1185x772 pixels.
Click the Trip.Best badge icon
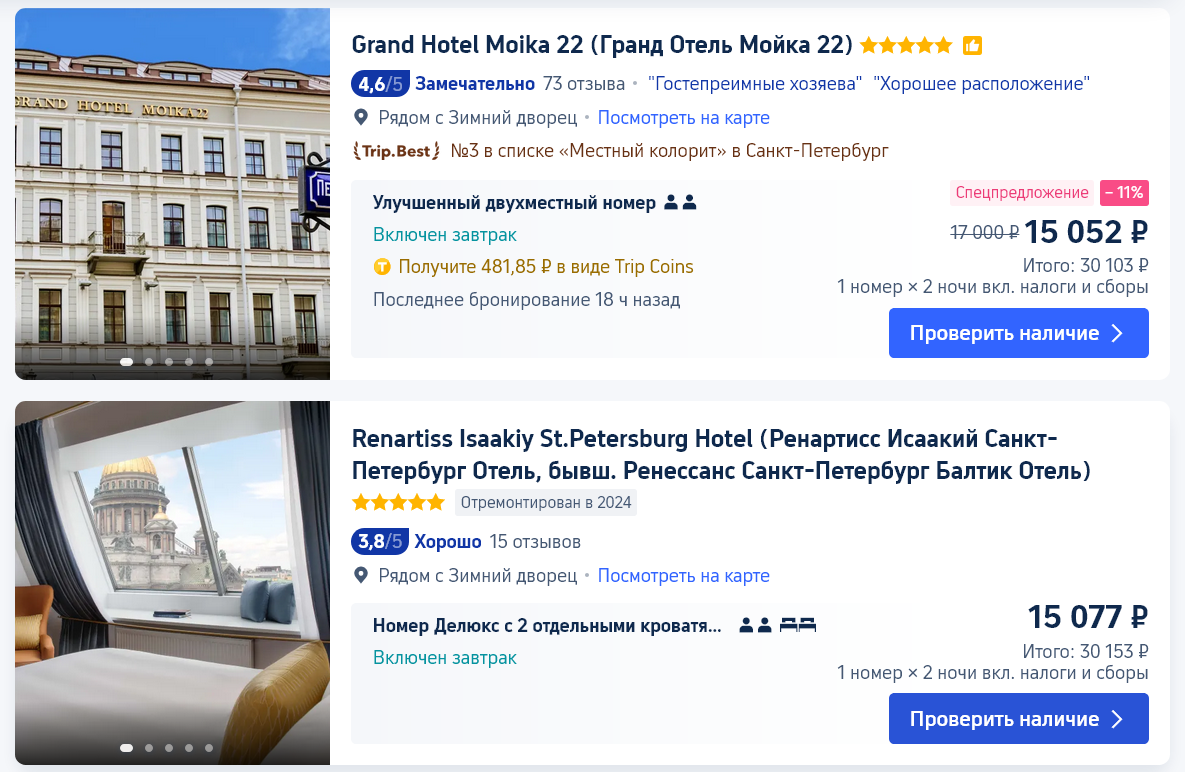pos(396,151)
